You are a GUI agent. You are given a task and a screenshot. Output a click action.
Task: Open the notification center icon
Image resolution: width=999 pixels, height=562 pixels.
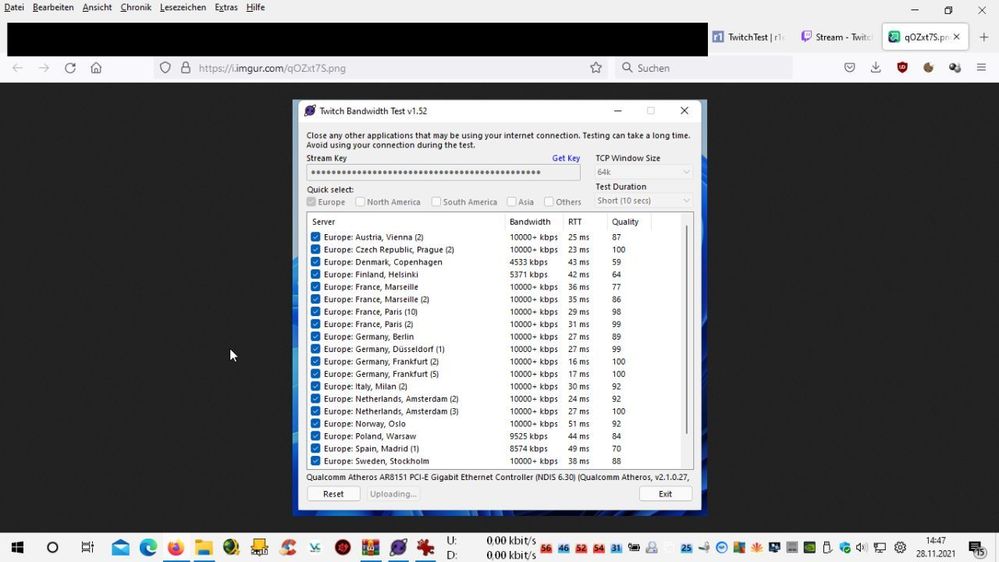tap(977, 548)
